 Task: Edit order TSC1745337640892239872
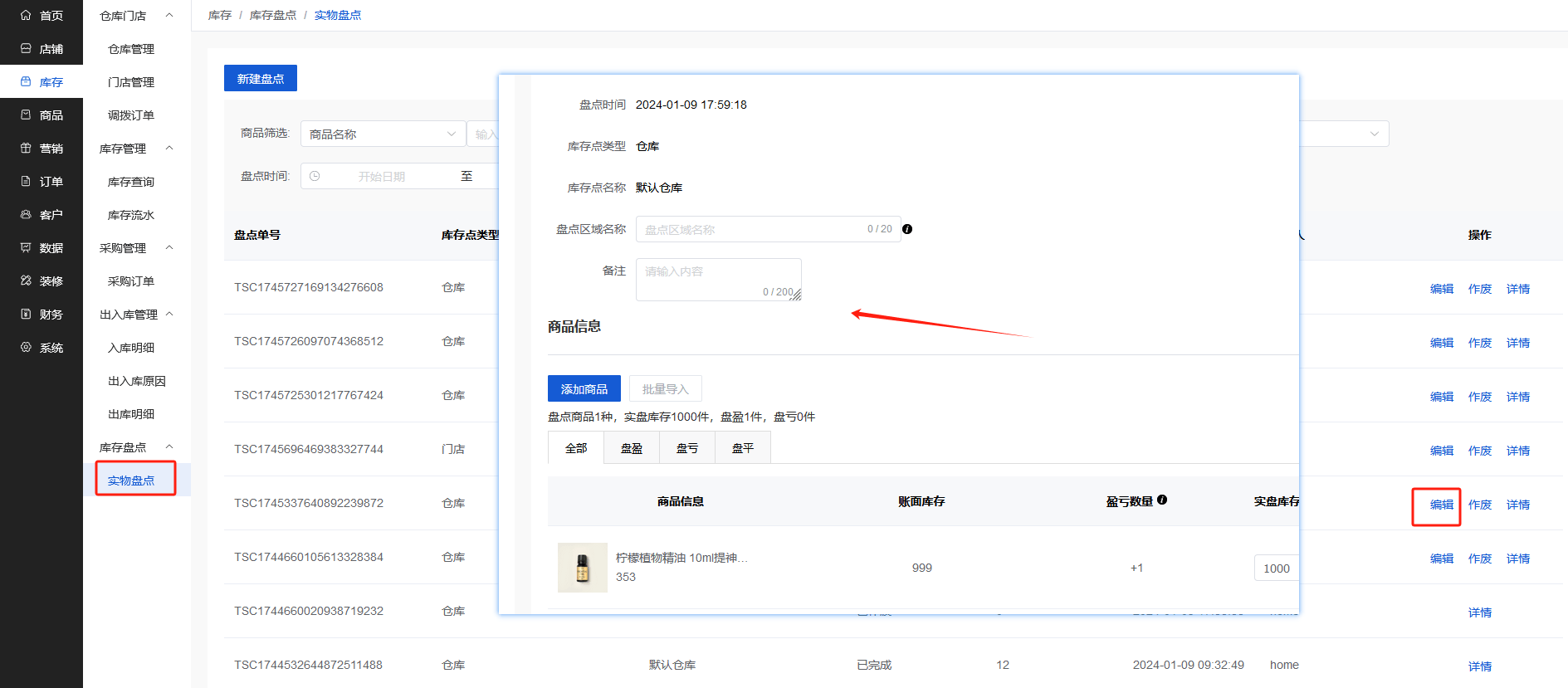1442,505
